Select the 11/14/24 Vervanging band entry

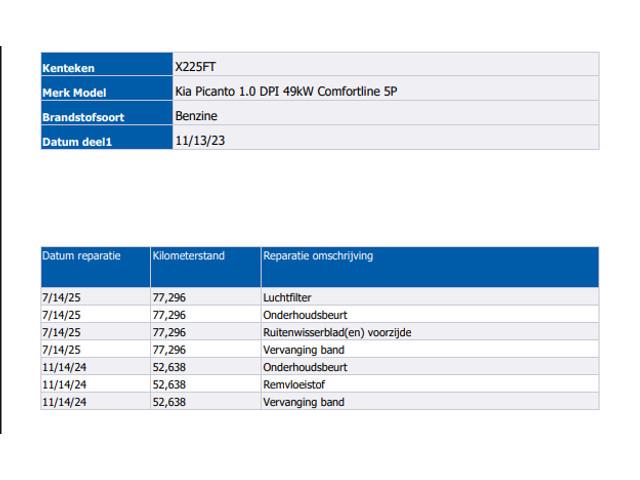pos(304,402)
